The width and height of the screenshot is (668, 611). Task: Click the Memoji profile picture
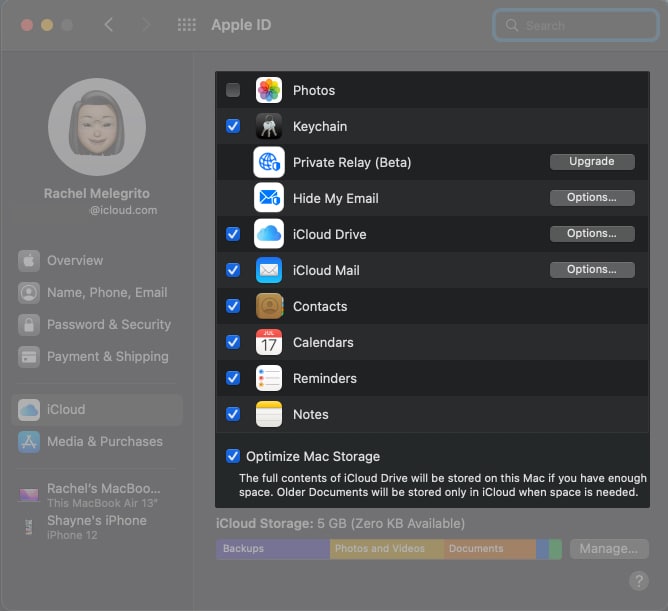[97, 127]
